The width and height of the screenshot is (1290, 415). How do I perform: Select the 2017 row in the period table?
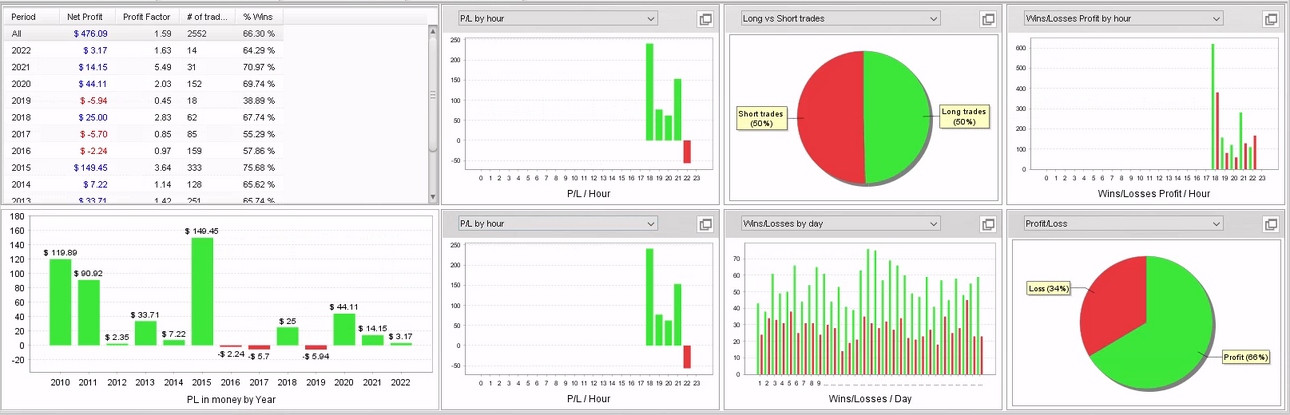tap(144, 135)
